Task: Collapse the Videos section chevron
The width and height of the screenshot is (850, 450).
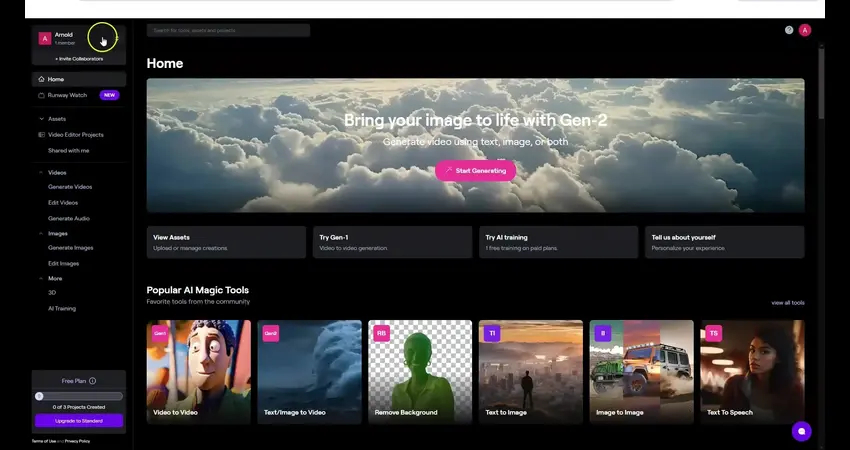Action: tap(41, 172)
